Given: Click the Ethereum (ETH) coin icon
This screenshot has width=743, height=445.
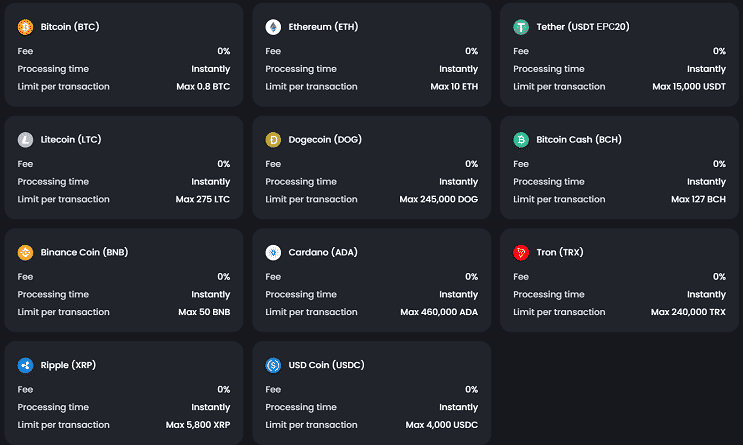Looking at the screenshot, I should pos(273,27).
